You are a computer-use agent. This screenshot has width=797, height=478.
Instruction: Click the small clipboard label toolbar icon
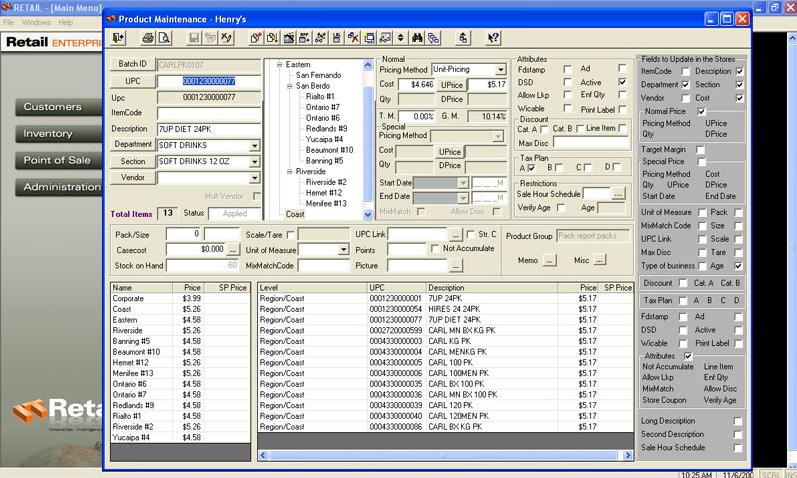[336, 38]
